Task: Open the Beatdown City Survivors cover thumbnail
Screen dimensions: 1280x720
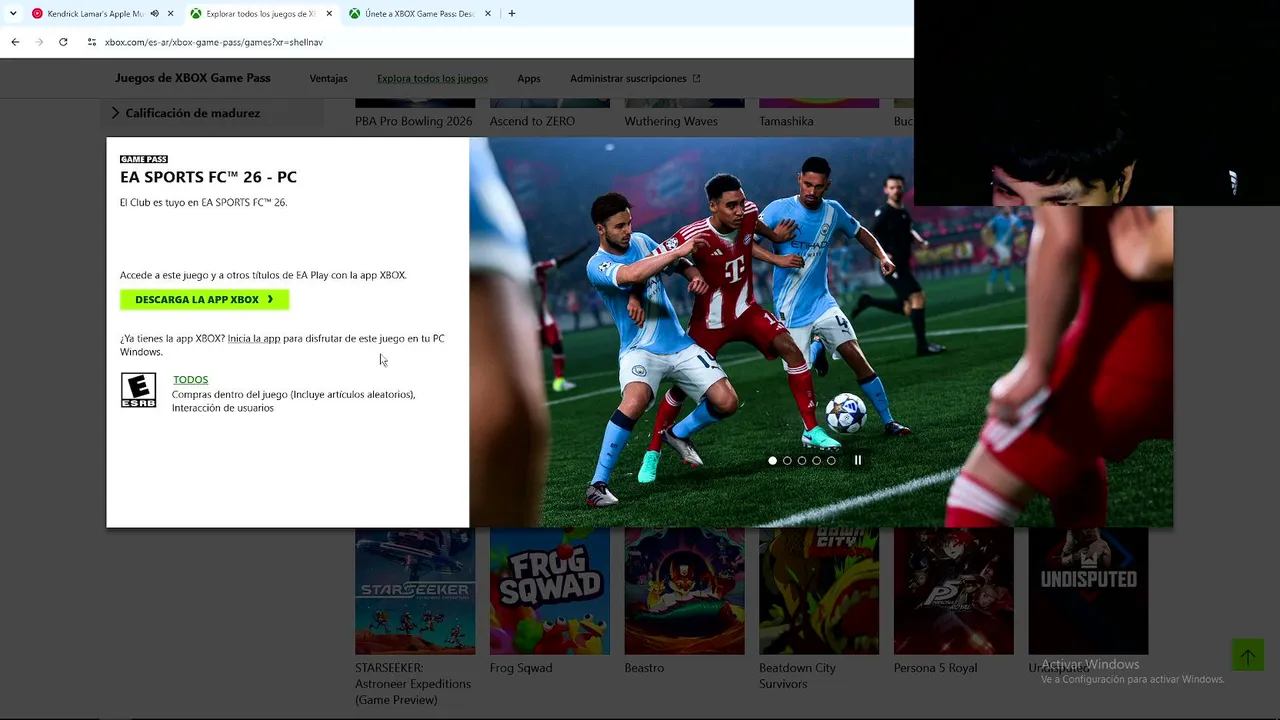Action: click(x=819, y=591)
